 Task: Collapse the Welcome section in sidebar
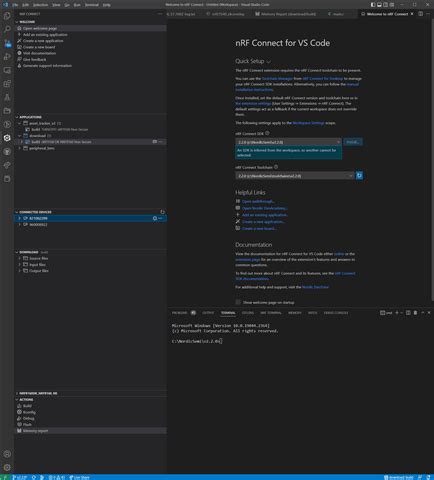(x=17, y=22)
